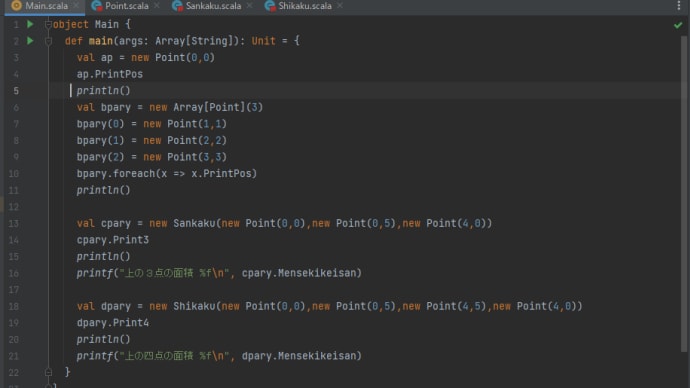The width and height of the screenshot is (690, 388).
Task: Click the Shikaku constructor call on line 18
Action: click(366, 306)
